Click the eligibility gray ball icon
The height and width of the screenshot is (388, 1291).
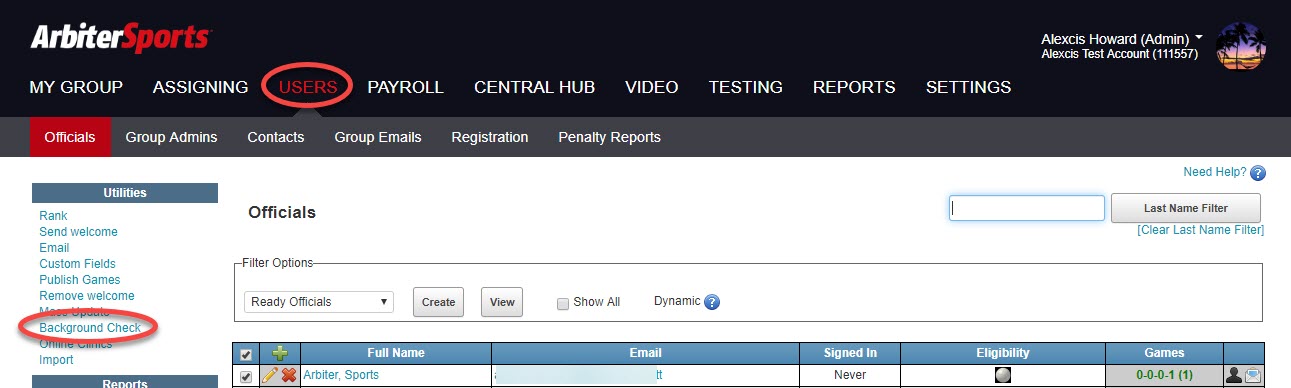tap(1002, 376)
